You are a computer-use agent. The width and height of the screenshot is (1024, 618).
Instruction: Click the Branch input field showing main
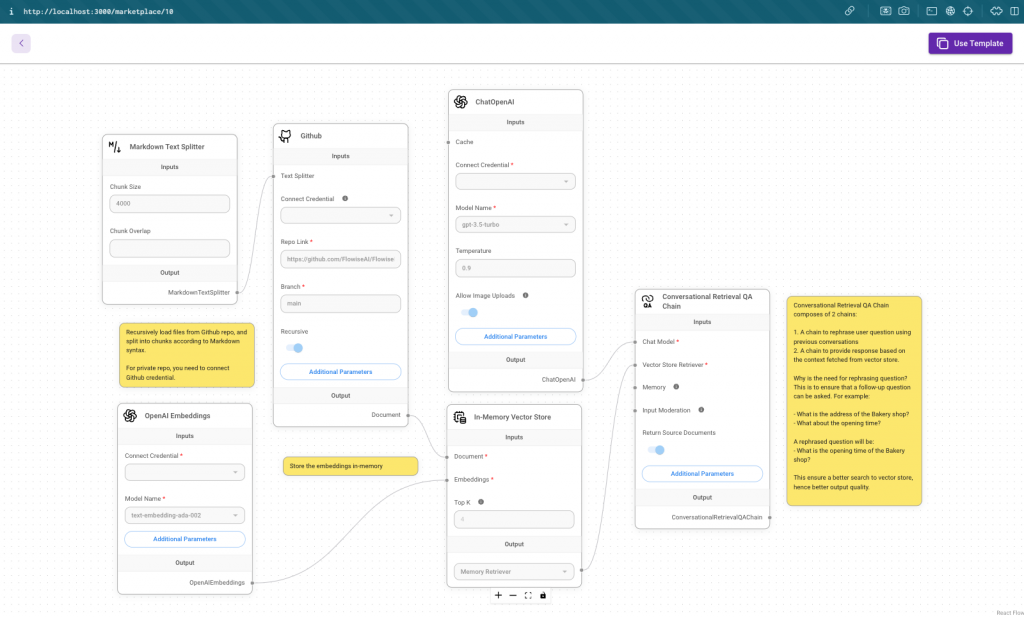340,304
